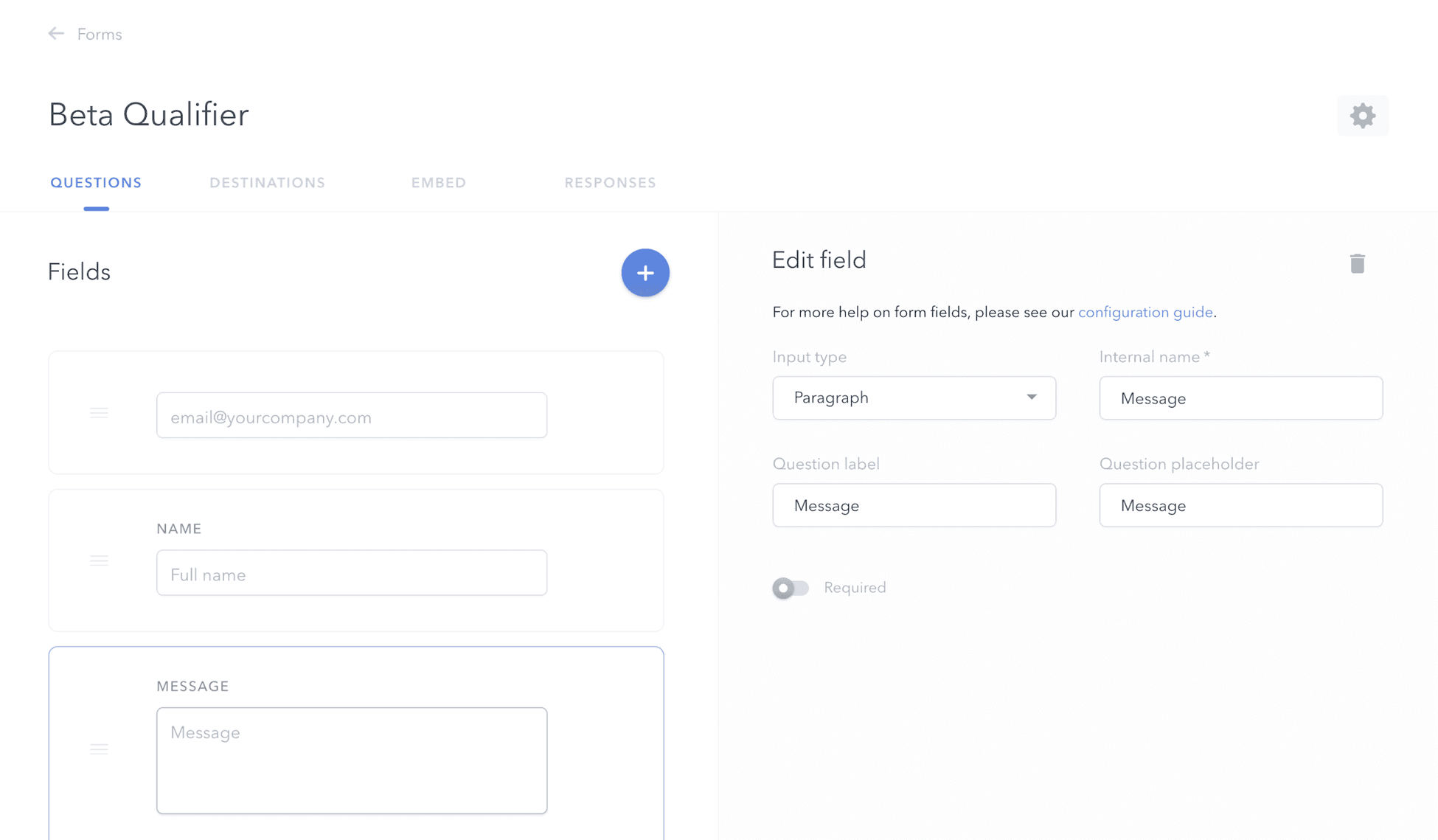Viewport: 1438px width, 840px height.
Task: Open the Responses tab
Action: pos(610,182)
